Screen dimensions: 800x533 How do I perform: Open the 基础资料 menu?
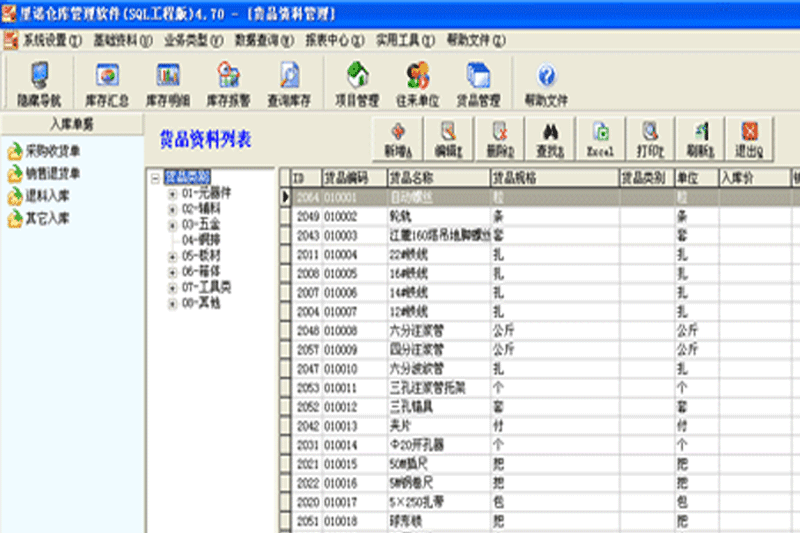pyautogui.click(x=122, y=40)
